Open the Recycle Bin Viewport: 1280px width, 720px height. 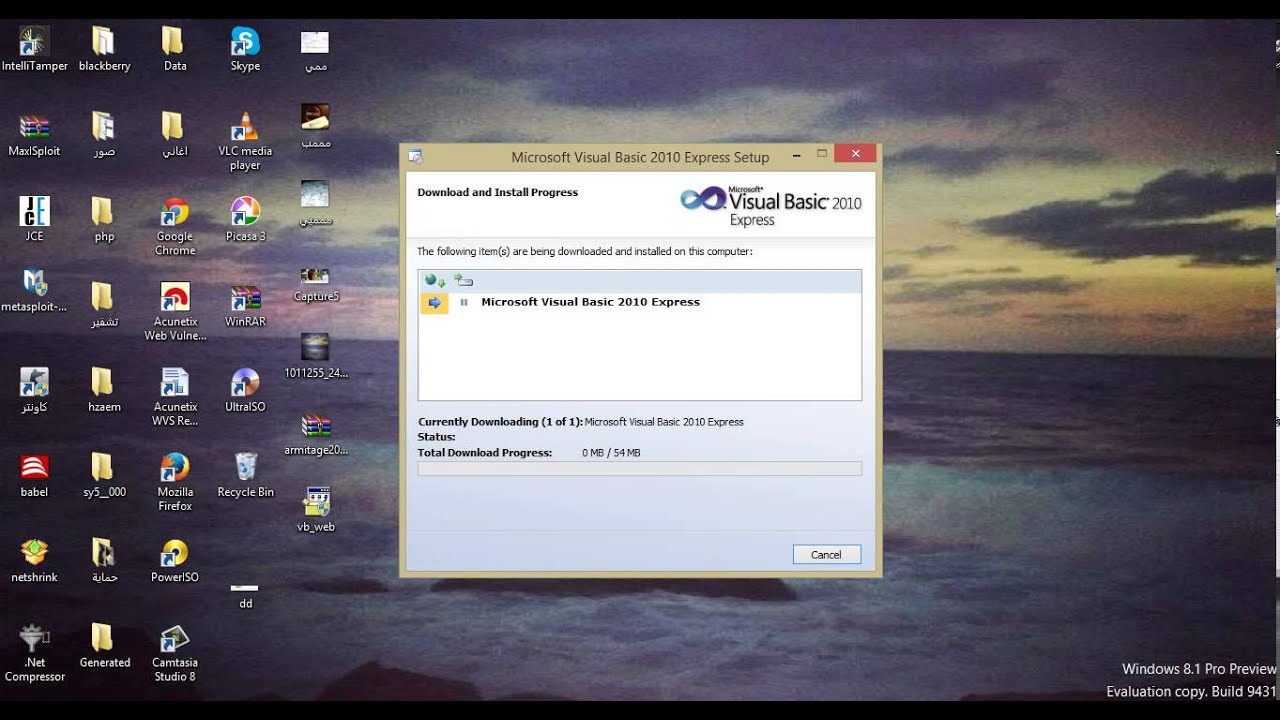tap(245, 467)
